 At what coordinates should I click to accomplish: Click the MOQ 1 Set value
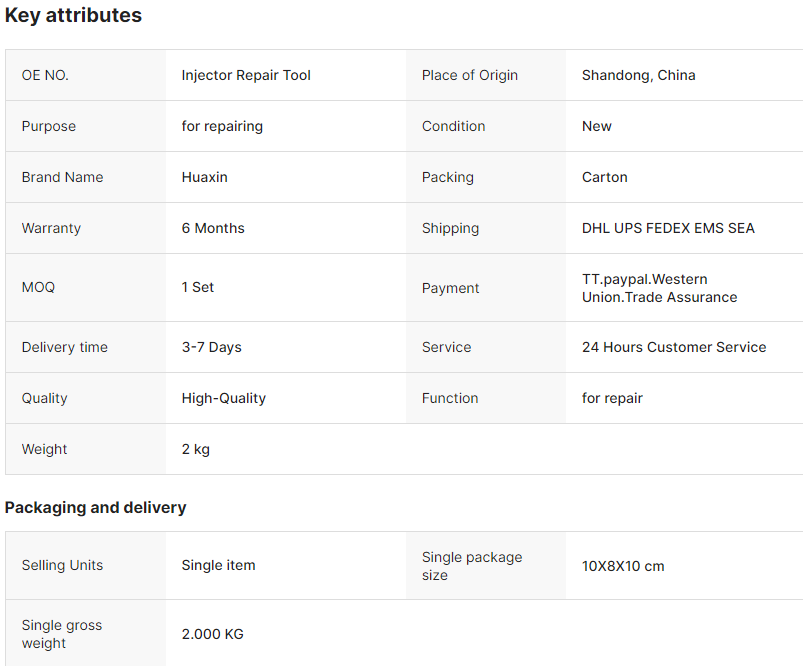pyautogui.click(x=198, y=287)
